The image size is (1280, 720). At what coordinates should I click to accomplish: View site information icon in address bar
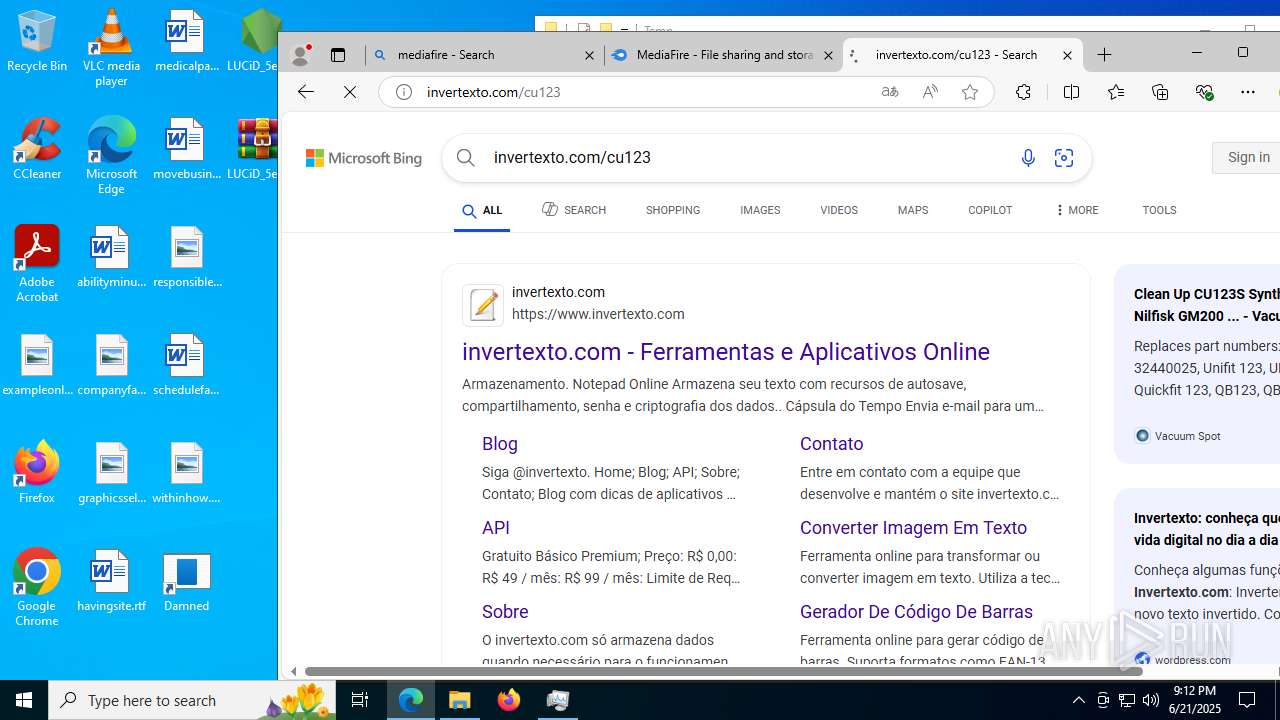(x=404, y=92)
